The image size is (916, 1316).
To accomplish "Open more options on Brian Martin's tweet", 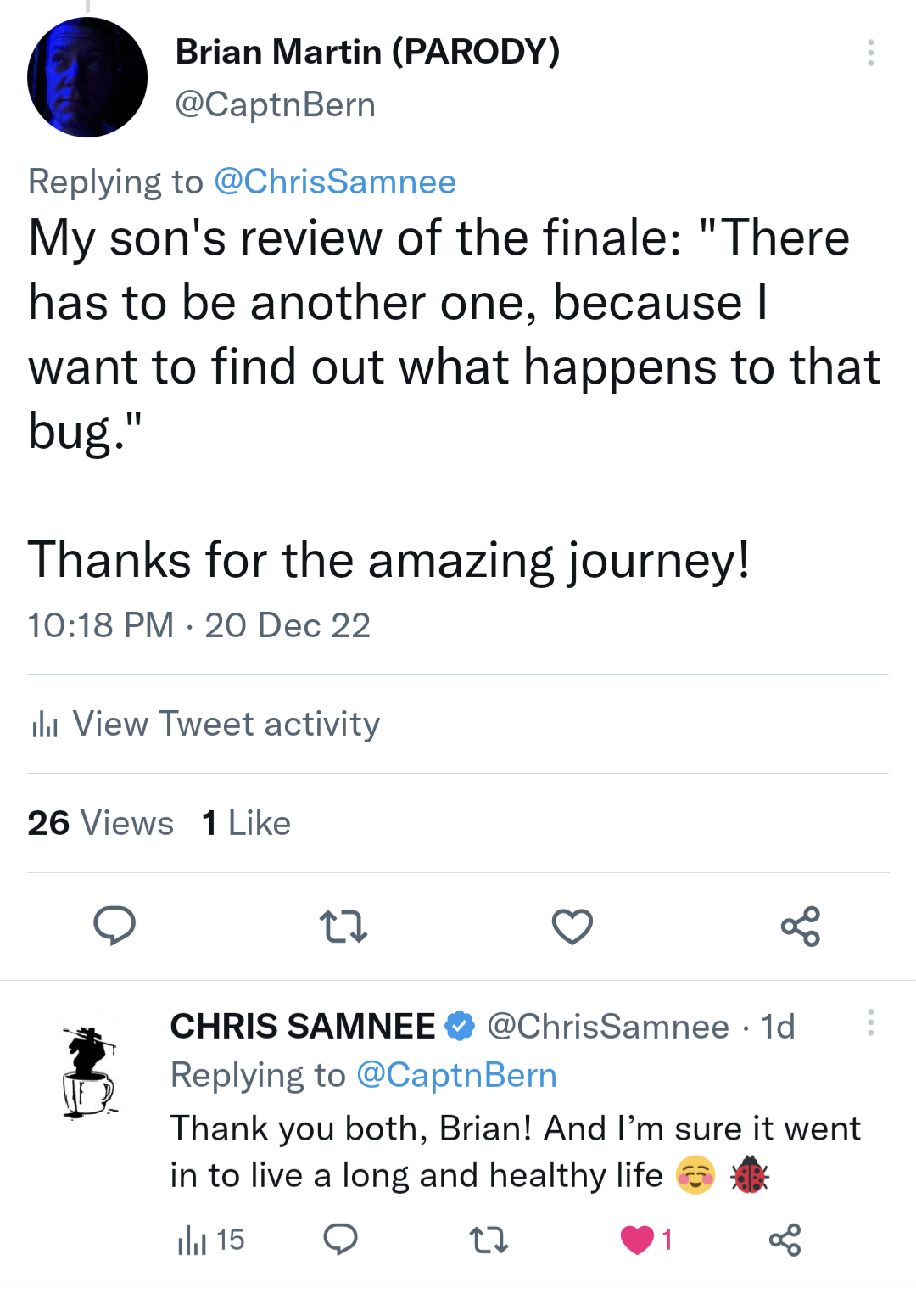I will 869,53.
